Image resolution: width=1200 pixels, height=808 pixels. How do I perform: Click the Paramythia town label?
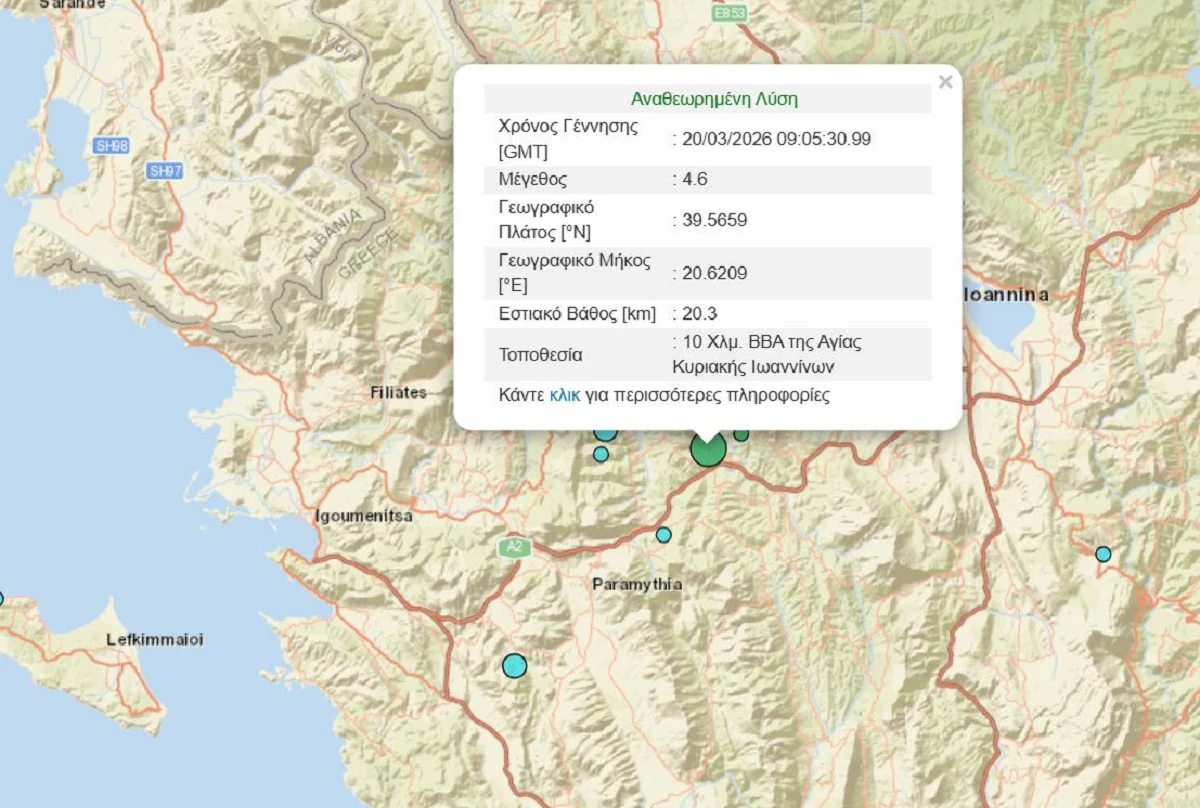[x=637, y=584]
